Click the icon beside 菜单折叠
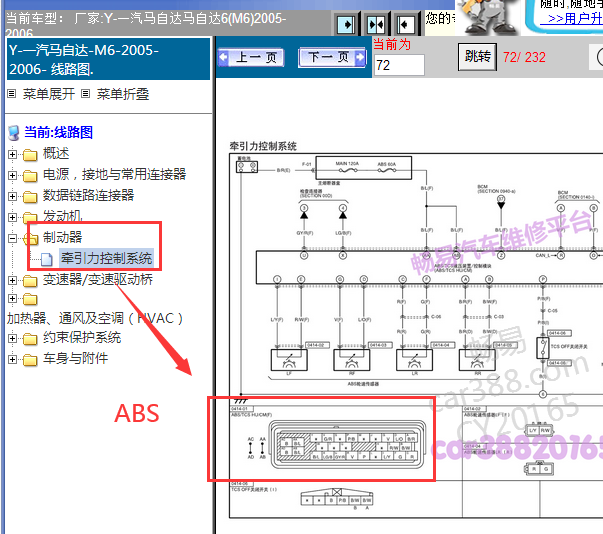603x534 pixels. pos(85,93)
